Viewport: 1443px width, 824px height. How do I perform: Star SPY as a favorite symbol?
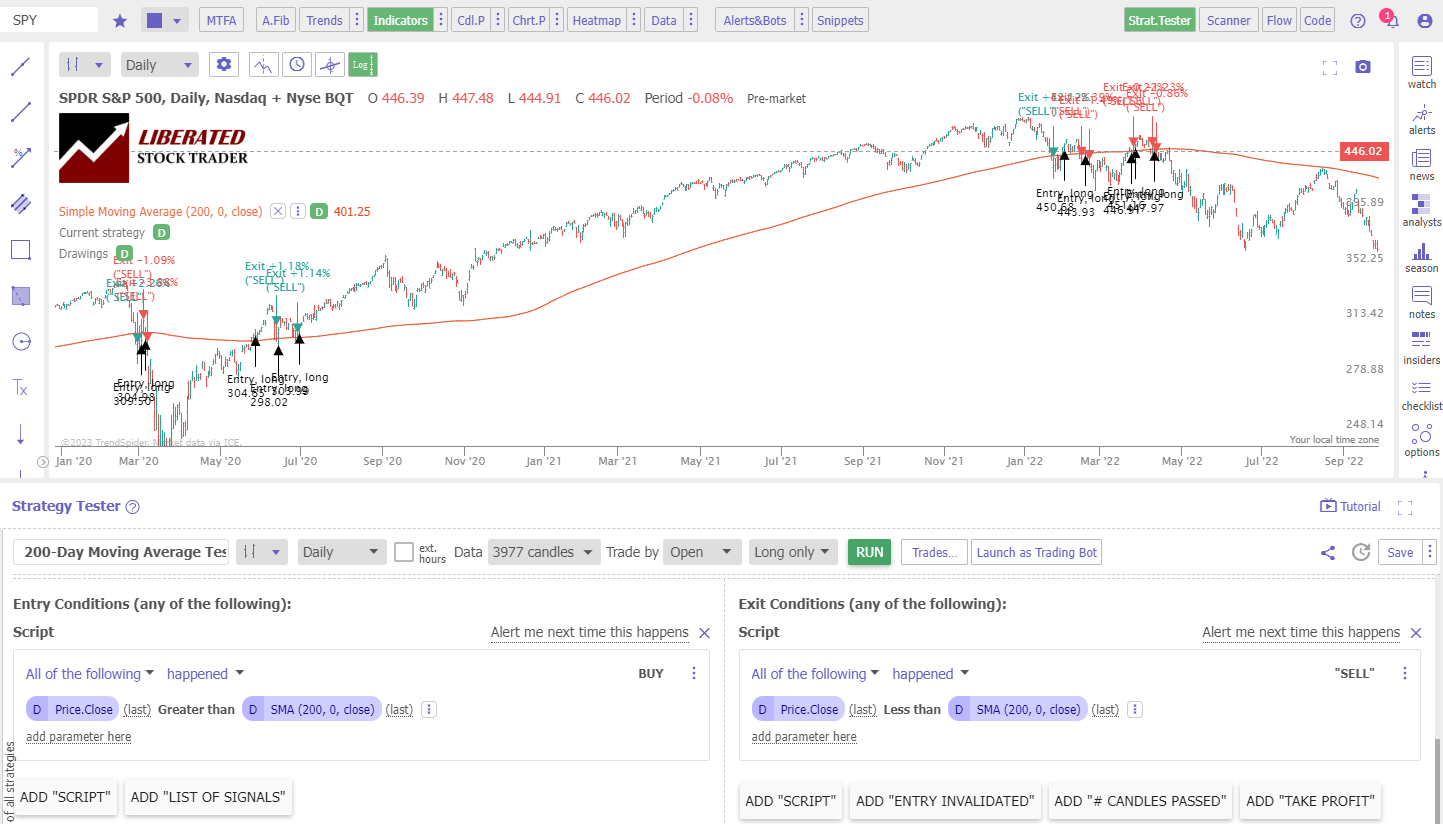click(x=120, y=19)
